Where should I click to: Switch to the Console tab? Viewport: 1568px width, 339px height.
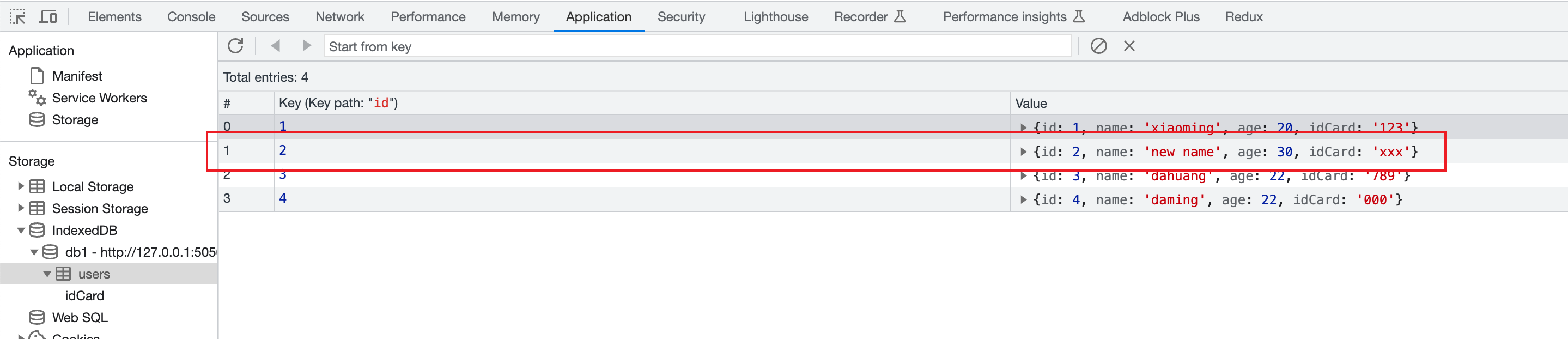191,17
